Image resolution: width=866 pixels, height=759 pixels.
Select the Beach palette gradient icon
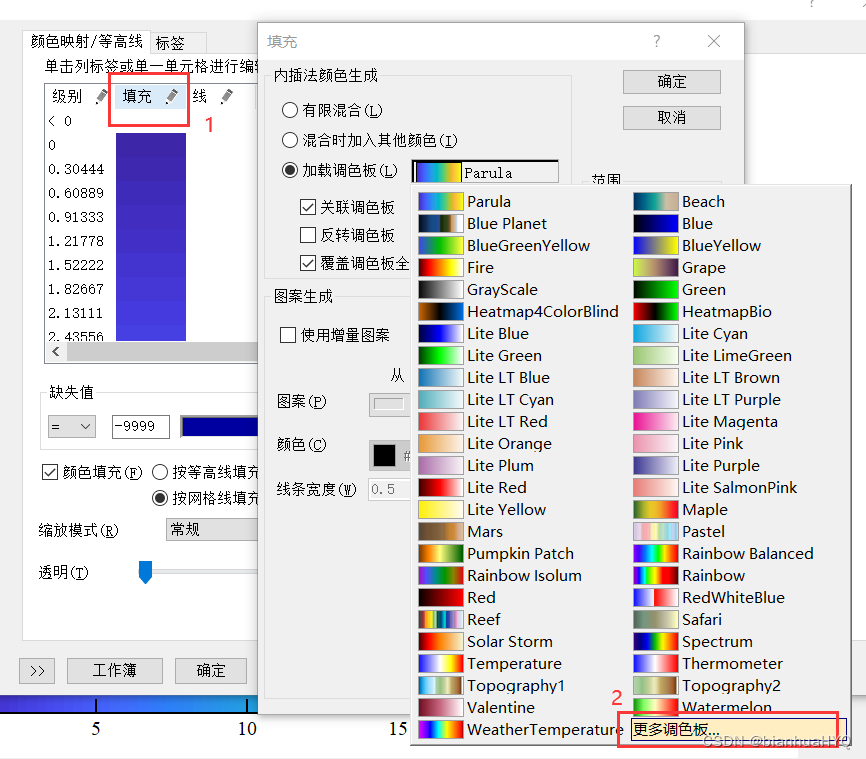(656, 202)
